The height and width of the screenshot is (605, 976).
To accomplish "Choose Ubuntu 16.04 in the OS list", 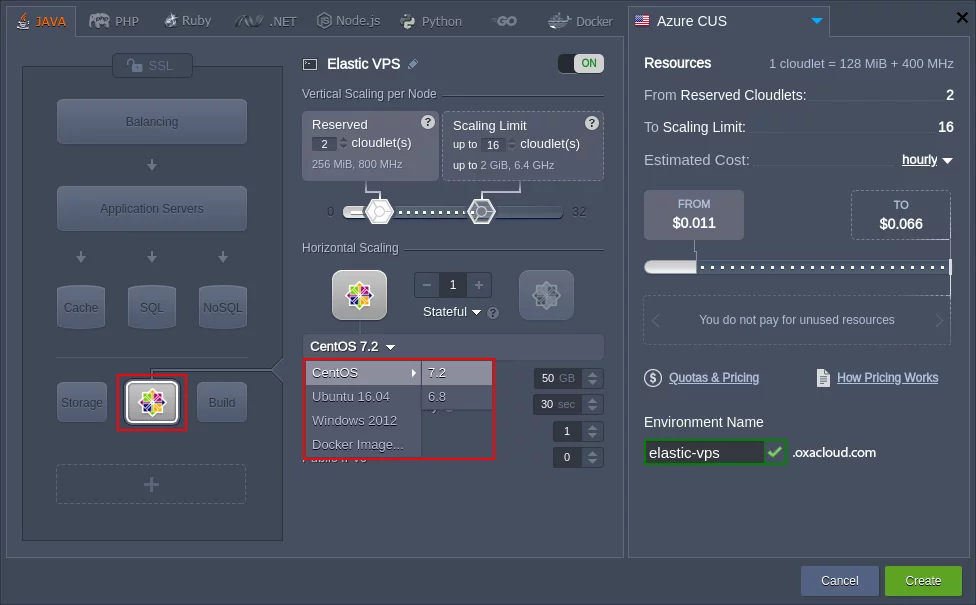I will click(x=363, y=396).
